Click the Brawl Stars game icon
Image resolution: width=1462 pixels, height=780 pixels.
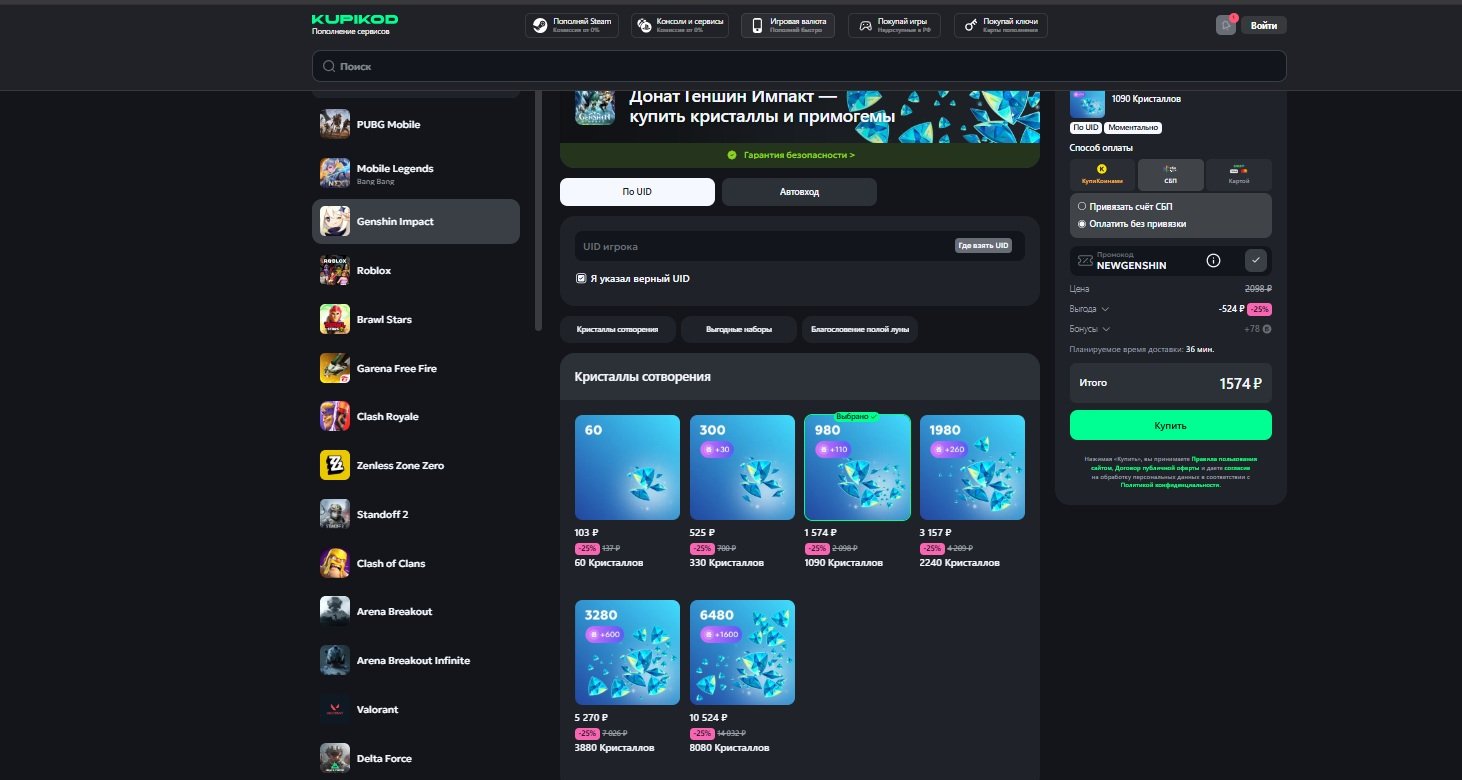[x=335, y=319]
